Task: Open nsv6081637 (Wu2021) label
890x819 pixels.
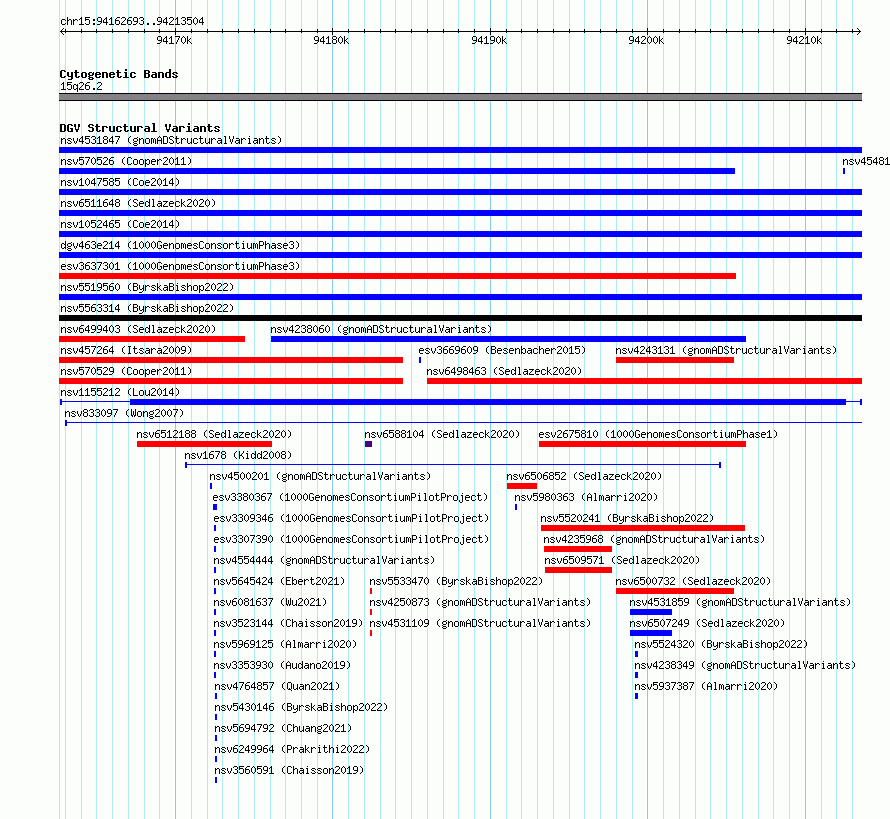Action: point(270,602)
